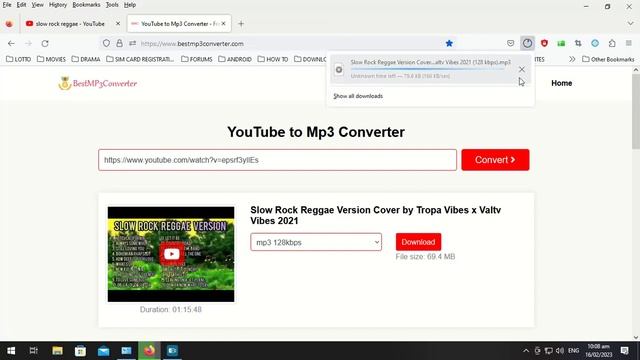Click the tracking protection shield icon
640x360 pixels.
click(106, 43)
